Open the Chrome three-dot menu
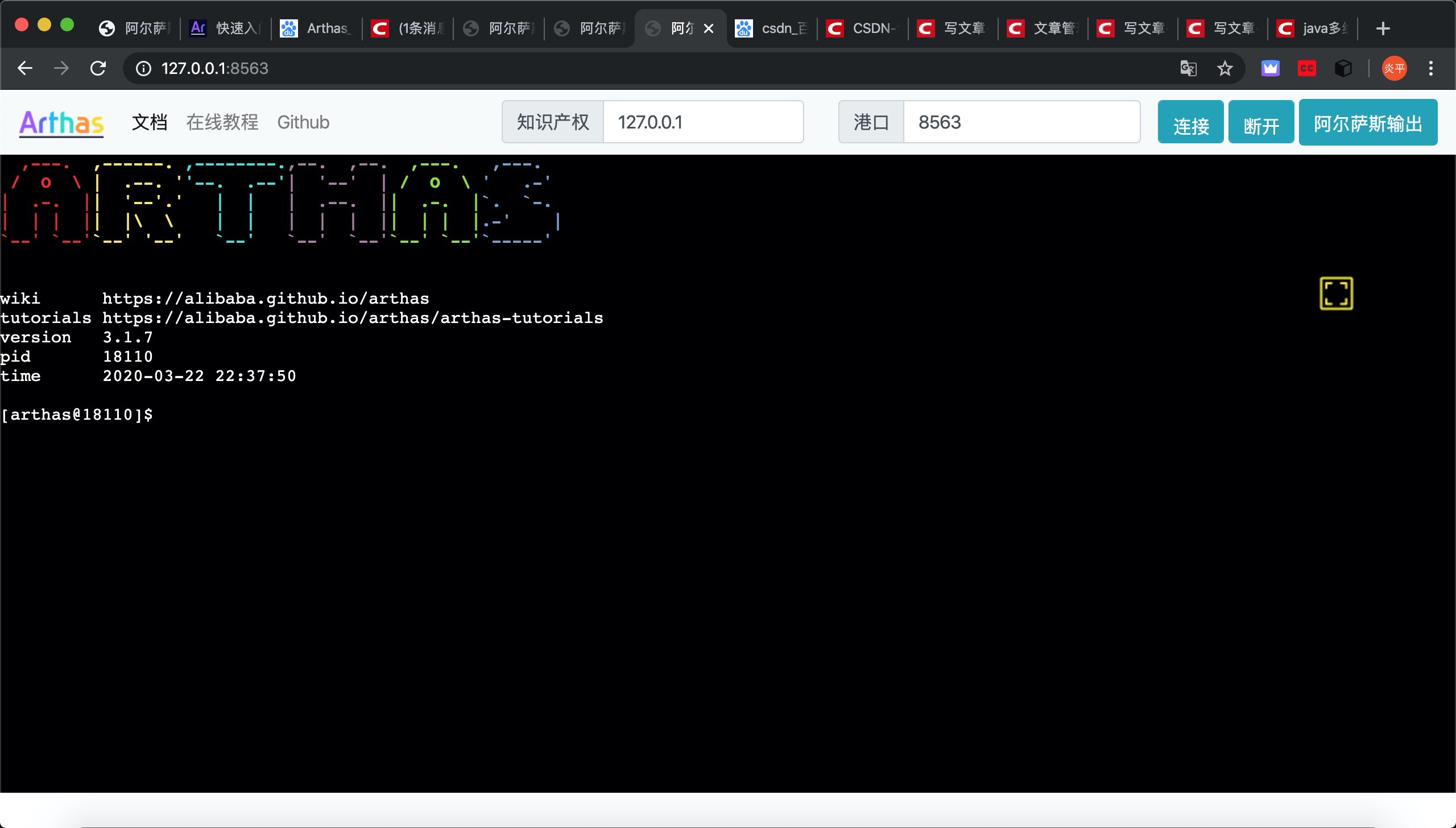The image size is (1456, 828). tap(1431, 69)
